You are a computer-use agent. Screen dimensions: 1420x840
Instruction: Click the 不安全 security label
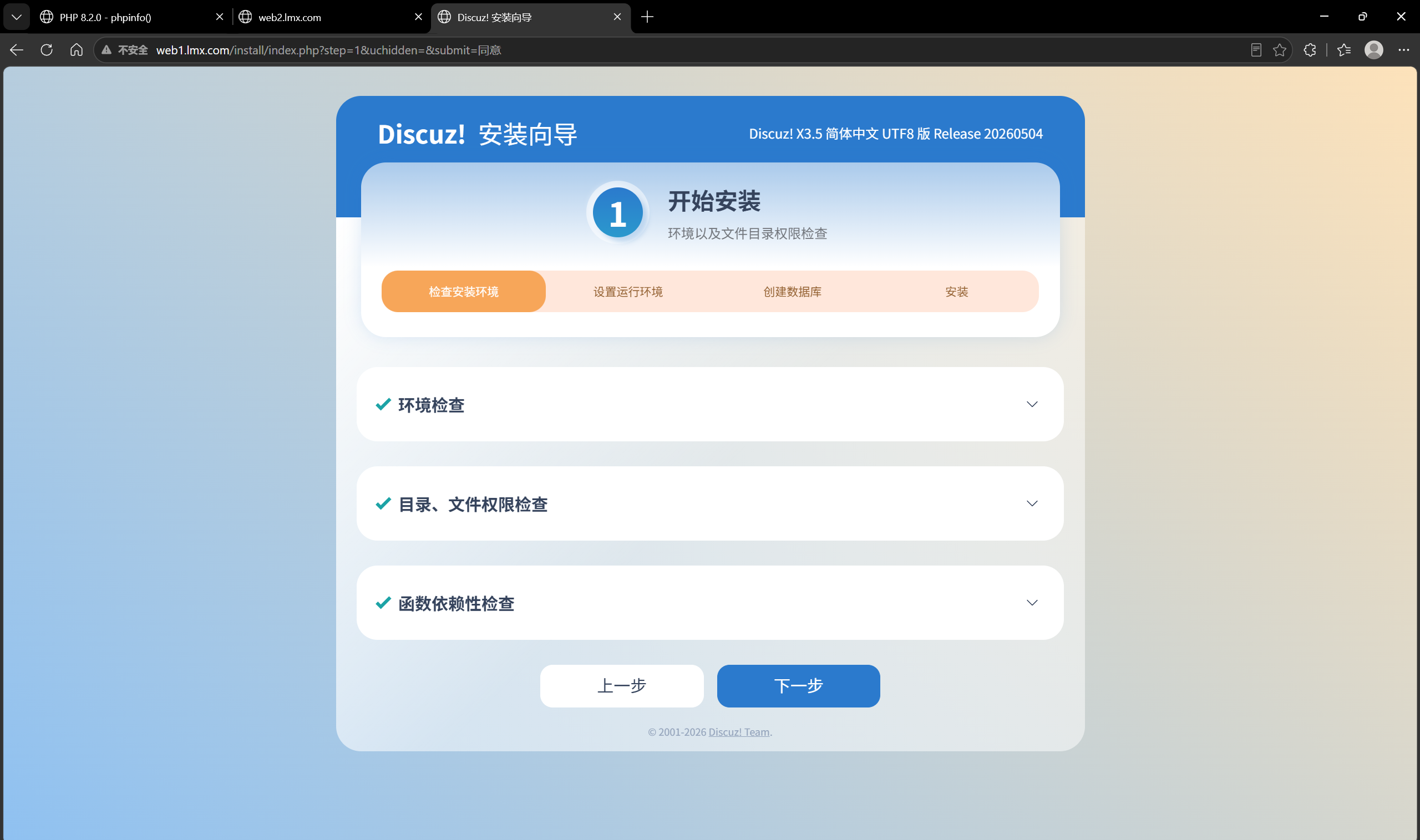click(133, 50)
